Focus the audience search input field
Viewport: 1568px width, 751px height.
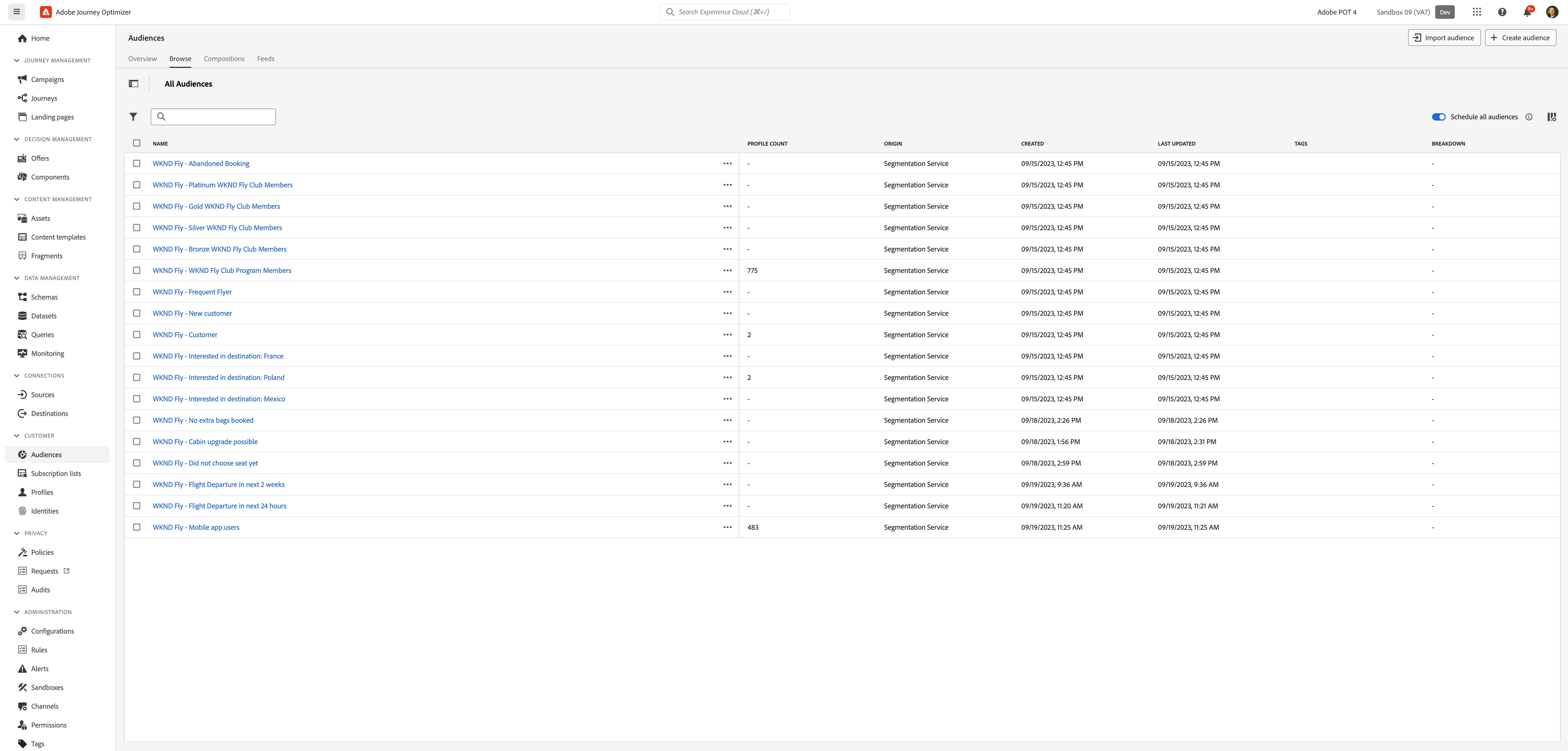coord(213,117)
